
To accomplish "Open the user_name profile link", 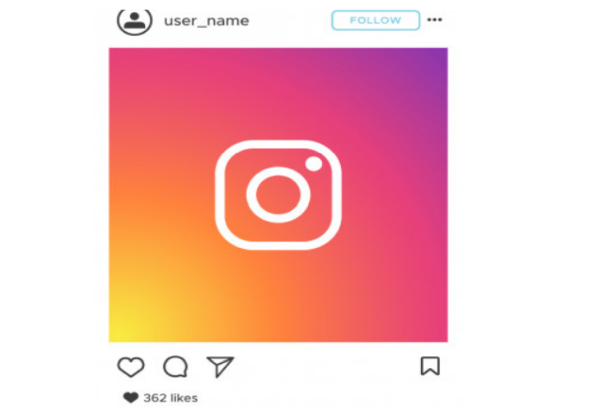I will click(x=206, y=21).
